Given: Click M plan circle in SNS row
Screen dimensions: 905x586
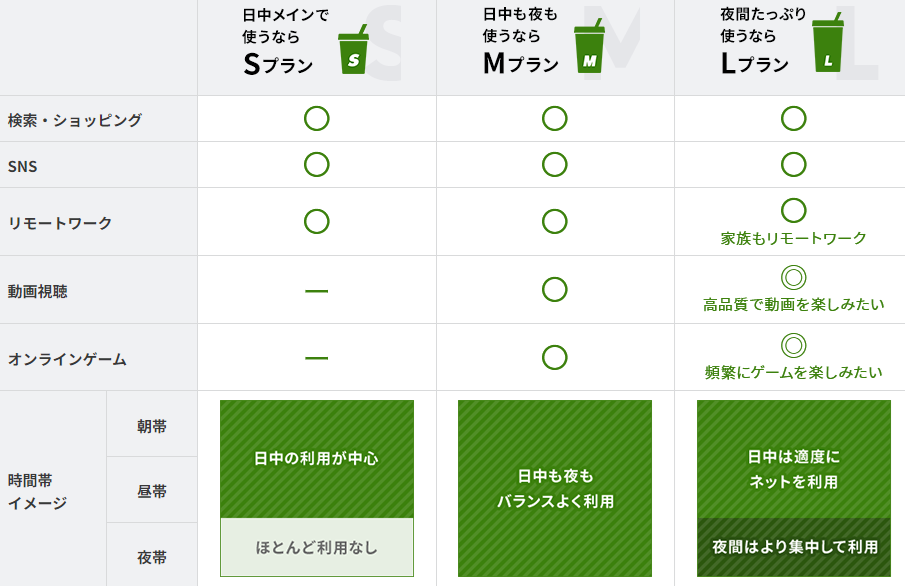Looking at the screenshot, I should click(555, 165).
